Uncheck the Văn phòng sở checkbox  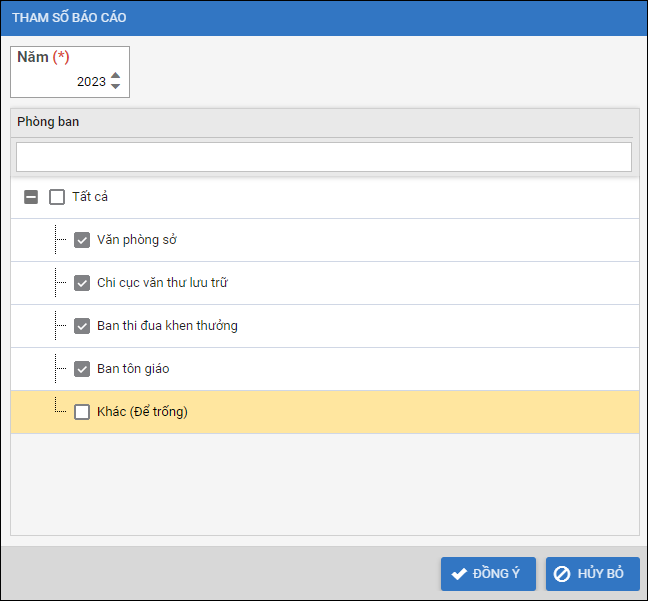pyautogui.click(x=82, y=240)
